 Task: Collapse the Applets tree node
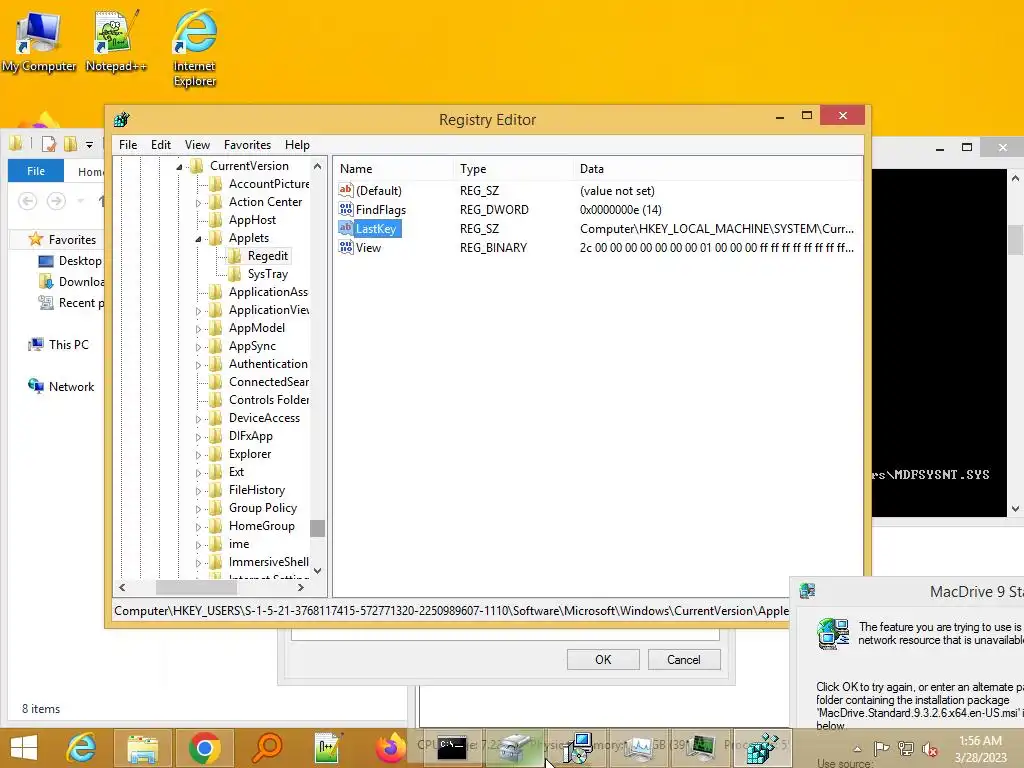[x=198, y=239]
